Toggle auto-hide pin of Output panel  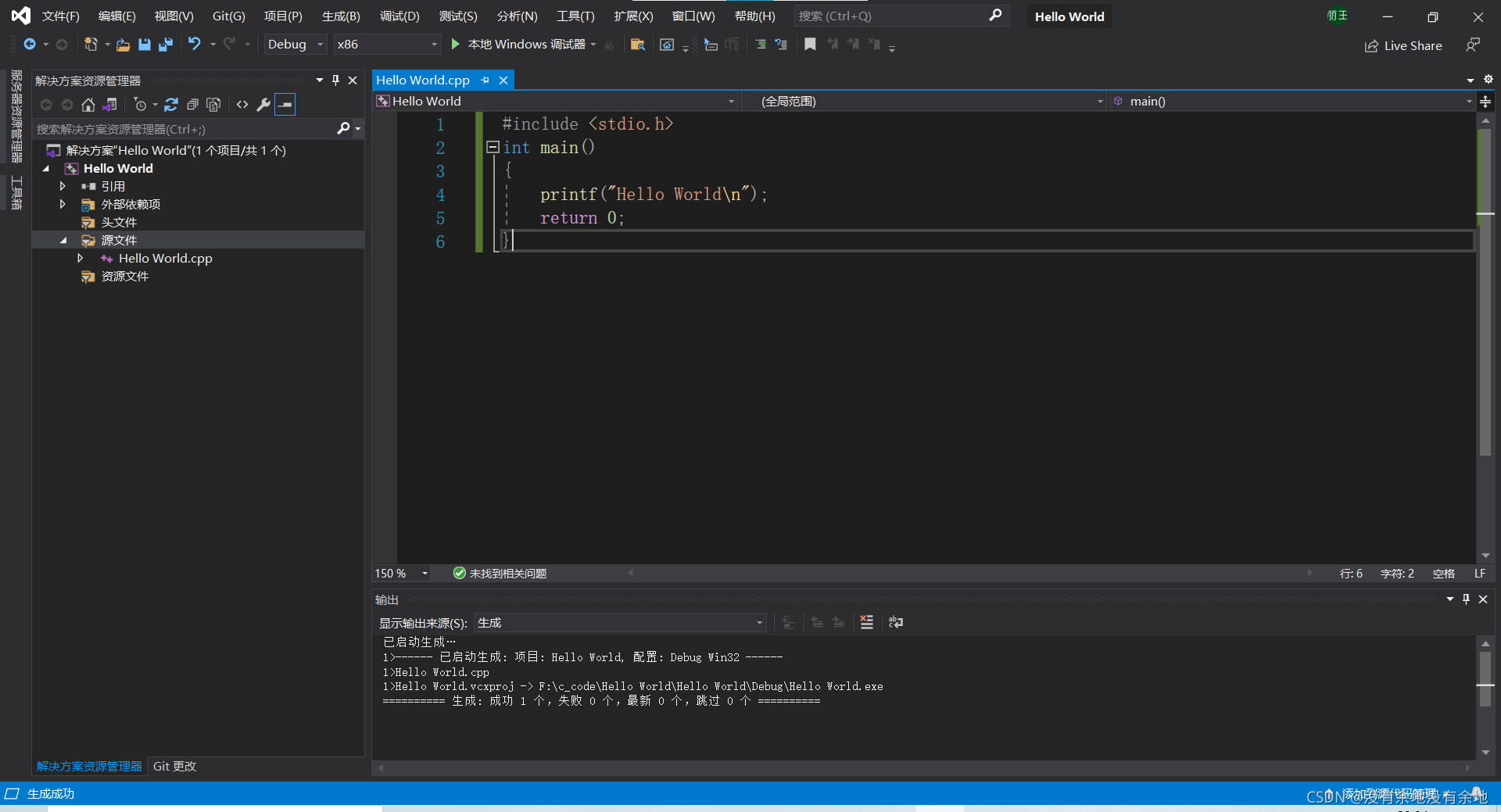[x=1466, y=599]
